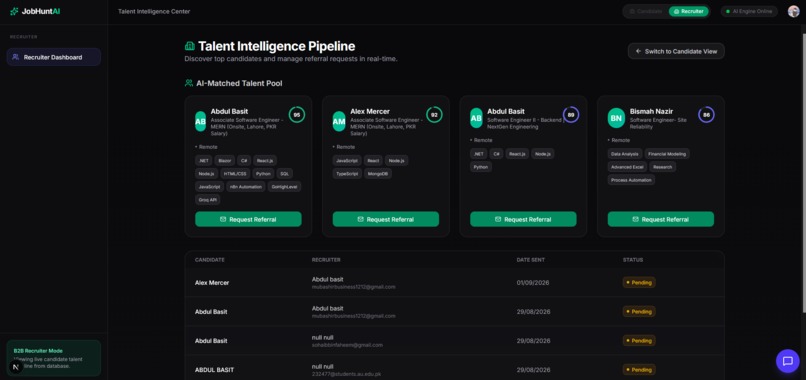Click the B2B Recruiter Mode info card
This screenshot has width=806, height=380.
point(53,358)
